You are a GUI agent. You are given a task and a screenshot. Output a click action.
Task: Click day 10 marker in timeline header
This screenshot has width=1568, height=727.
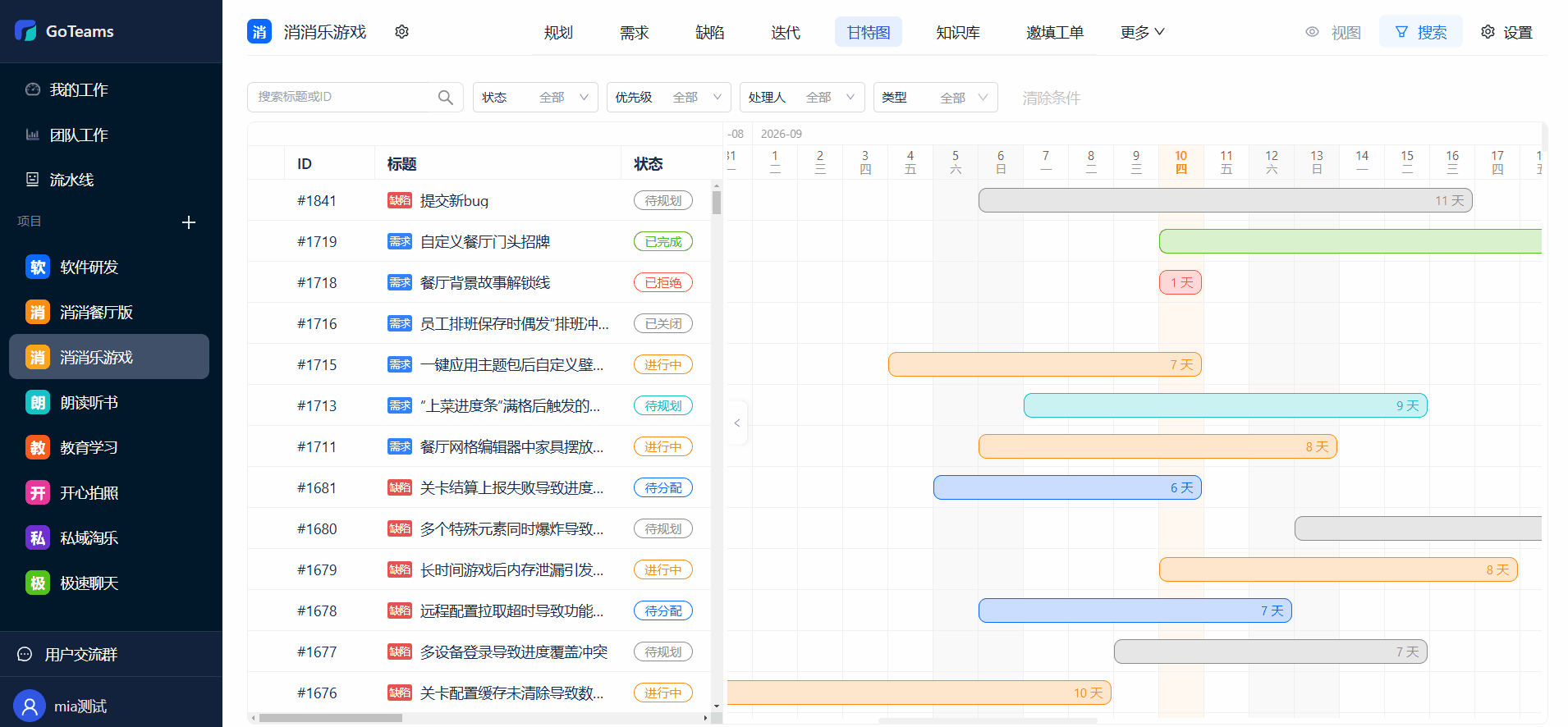pos(1181,162)
